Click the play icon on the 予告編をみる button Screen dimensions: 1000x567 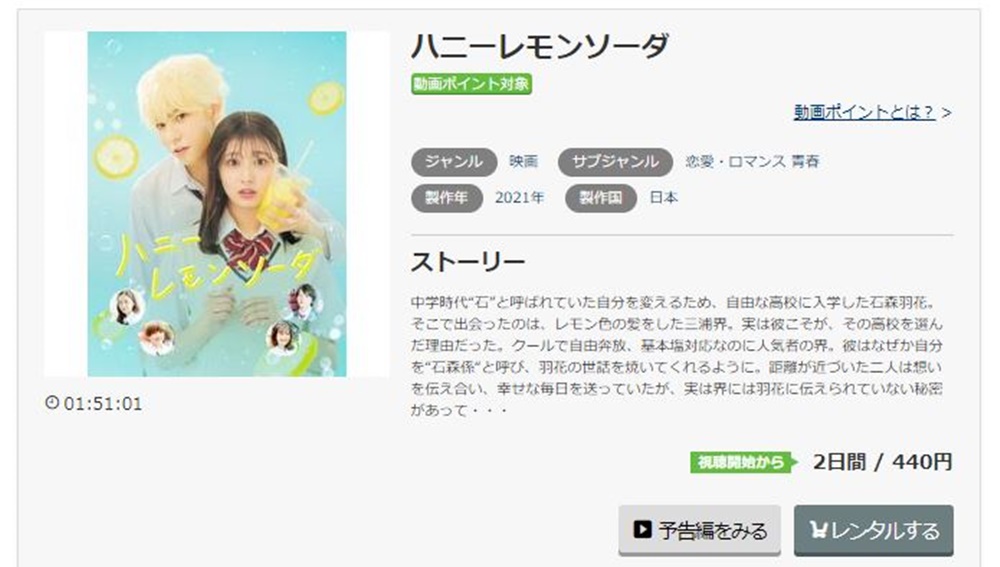[x=642, y=529]
